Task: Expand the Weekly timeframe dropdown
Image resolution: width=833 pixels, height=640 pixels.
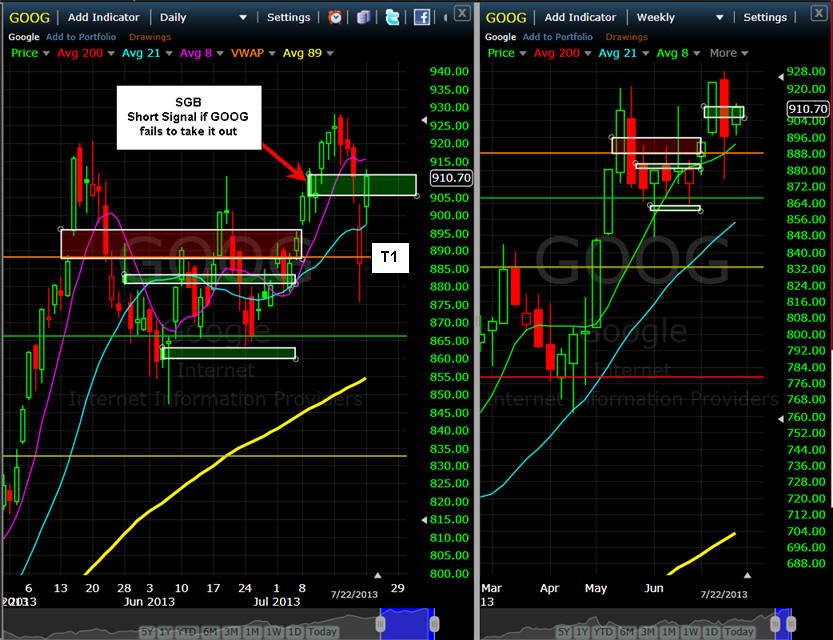Action: click(x=719, y=18)
